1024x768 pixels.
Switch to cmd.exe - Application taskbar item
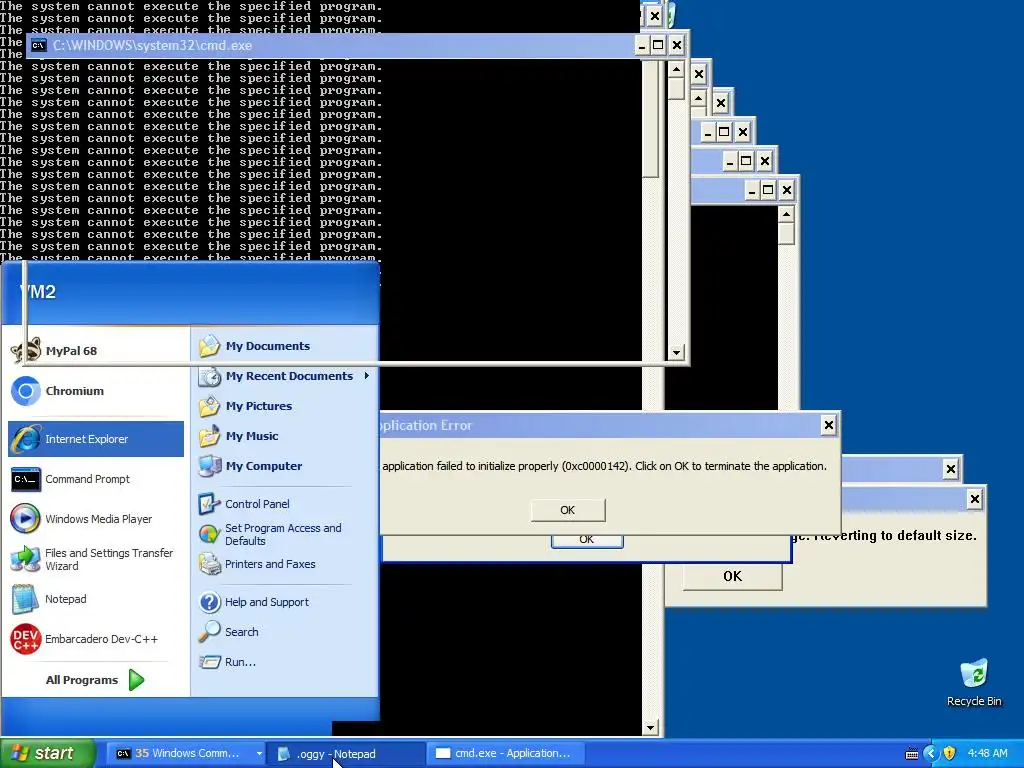506,754
